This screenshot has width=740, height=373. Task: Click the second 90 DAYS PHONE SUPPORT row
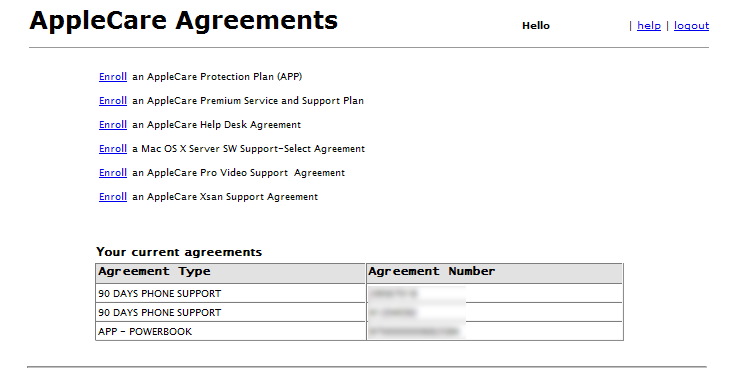(359, 312)
